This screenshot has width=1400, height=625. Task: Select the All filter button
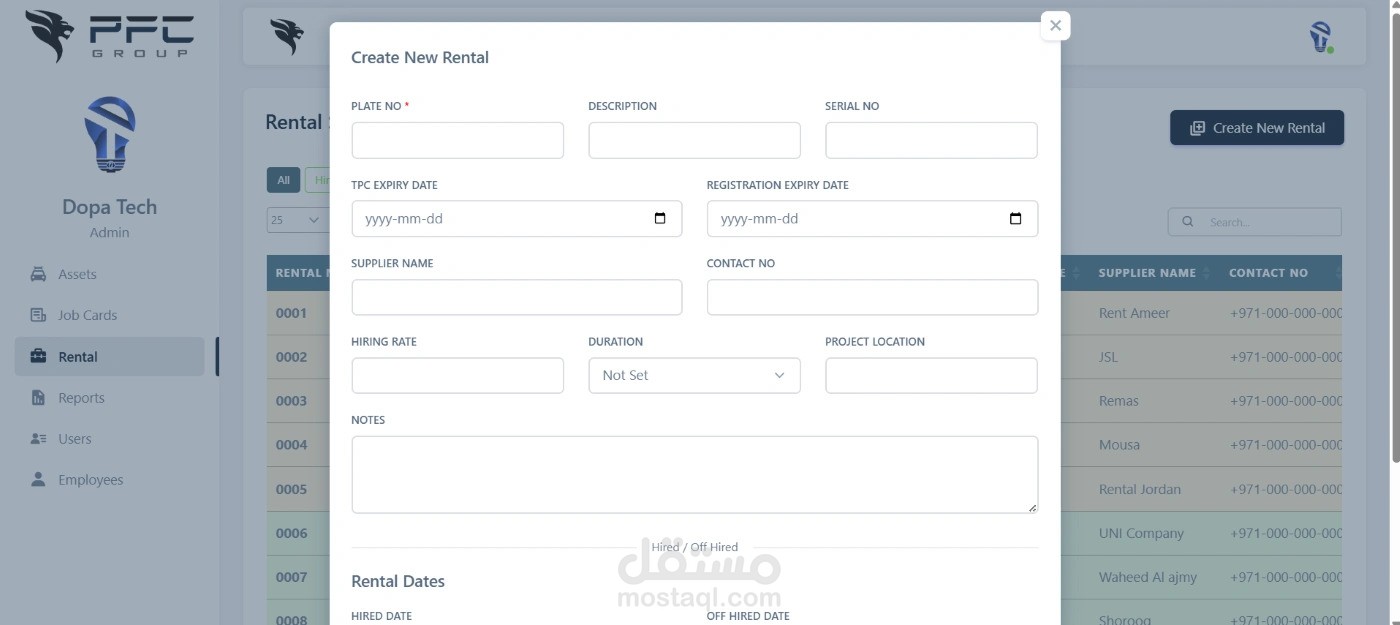pos(283,180)
